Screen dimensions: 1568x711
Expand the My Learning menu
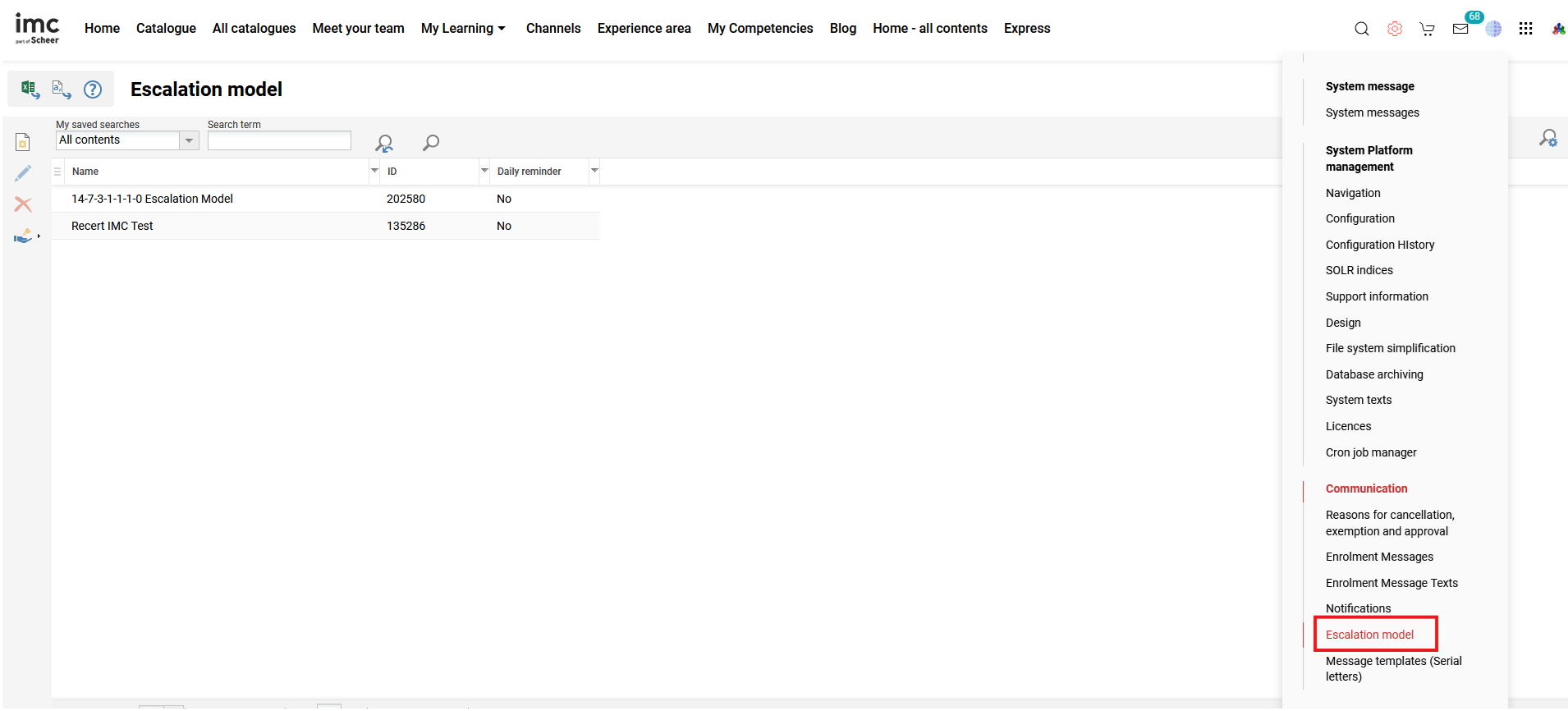(x=463, y=29)
